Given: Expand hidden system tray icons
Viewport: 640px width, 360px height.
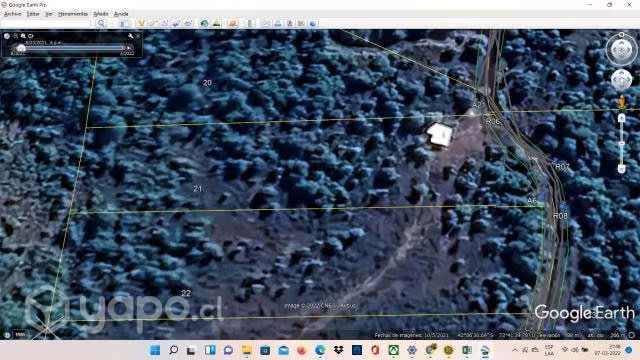Looking at the screenshot, I should point(515,350).
